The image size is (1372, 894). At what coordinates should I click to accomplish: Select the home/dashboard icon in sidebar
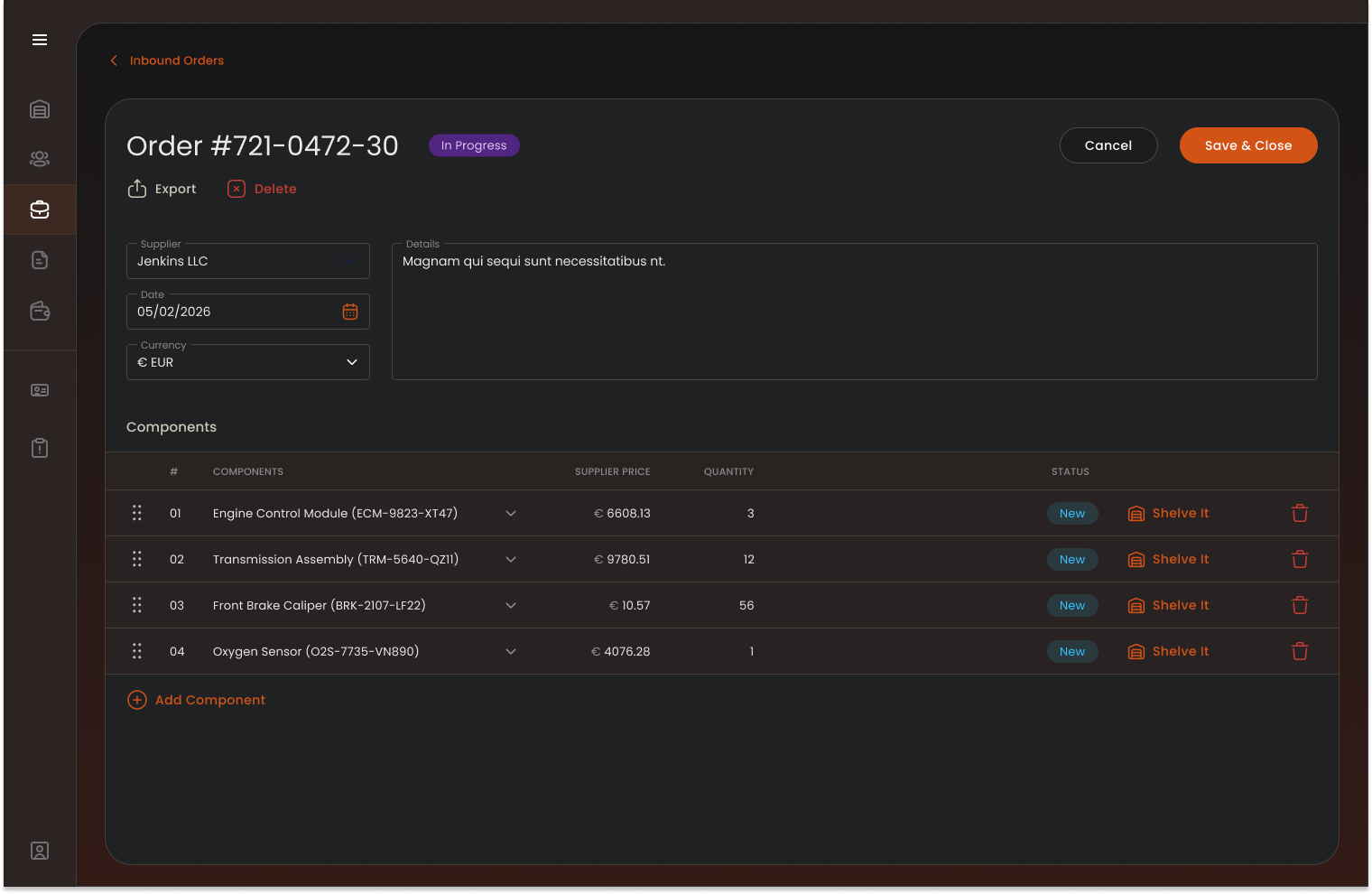pos(40,108)
